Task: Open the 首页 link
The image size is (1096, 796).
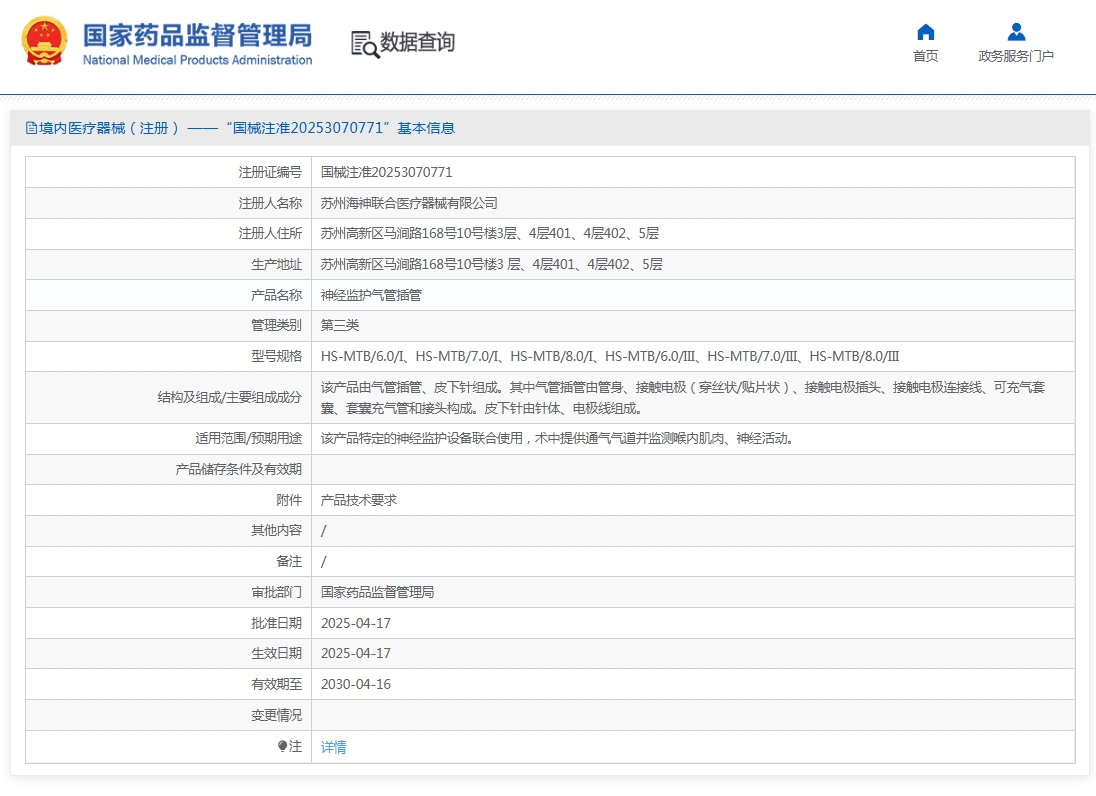Action: [x=925, y=56]
